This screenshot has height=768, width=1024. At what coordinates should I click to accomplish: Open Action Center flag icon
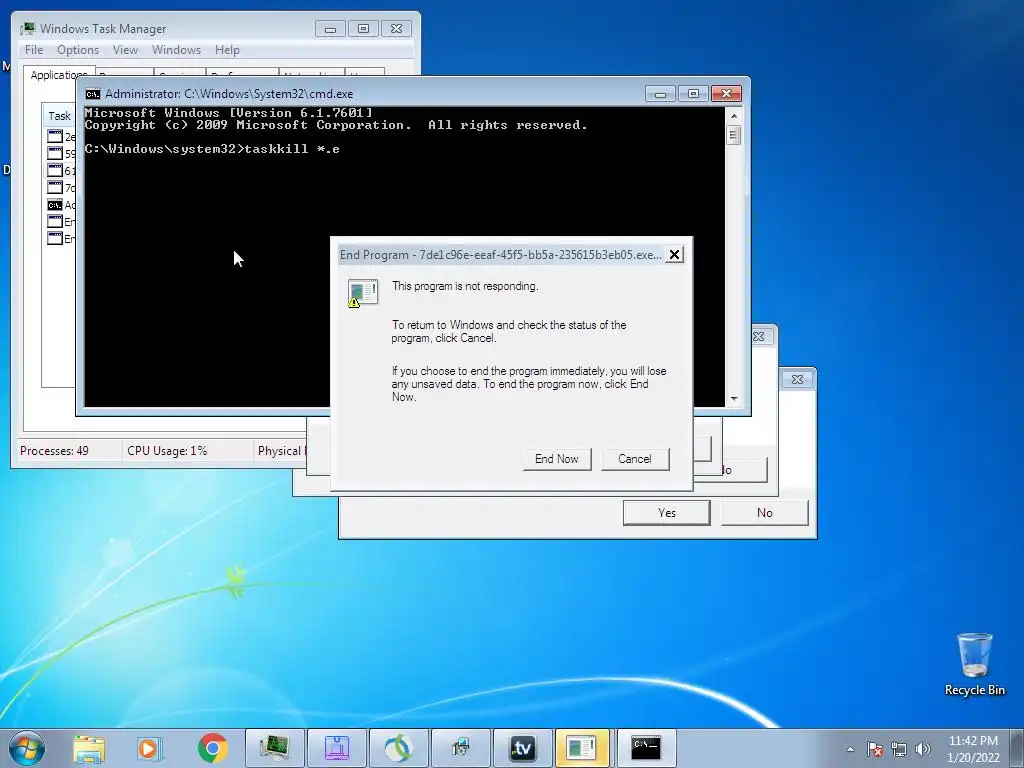coord(875,749)
